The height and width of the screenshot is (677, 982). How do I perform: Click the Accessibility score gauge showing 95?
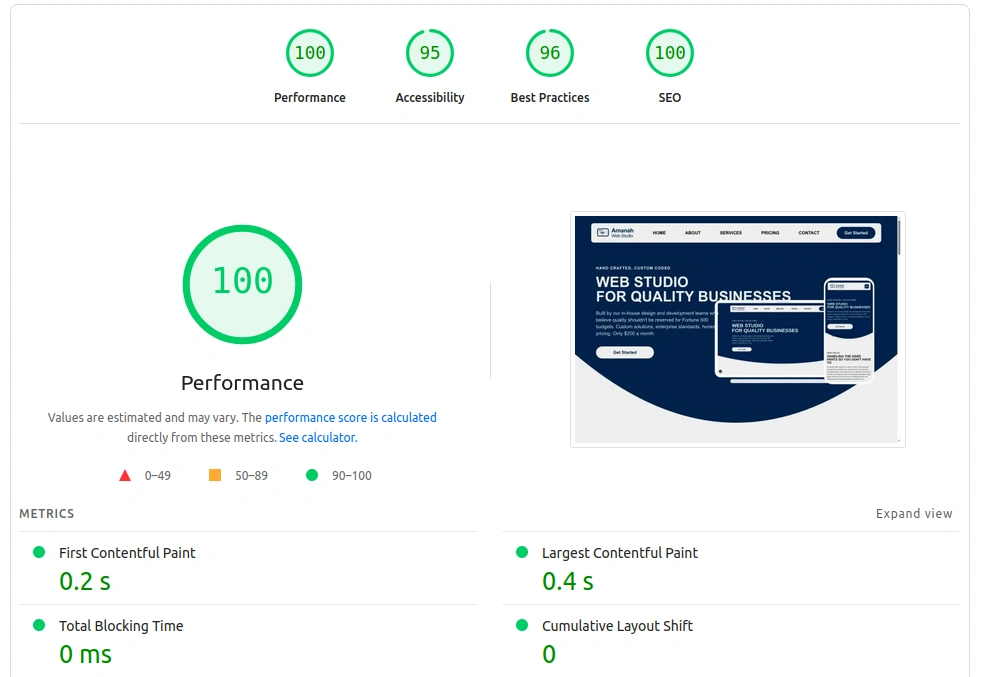[430, 53]
